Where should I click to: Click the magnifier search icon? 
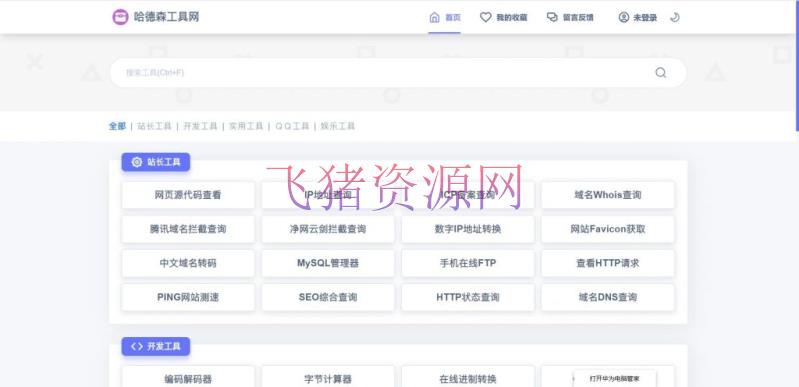point(660,72)
